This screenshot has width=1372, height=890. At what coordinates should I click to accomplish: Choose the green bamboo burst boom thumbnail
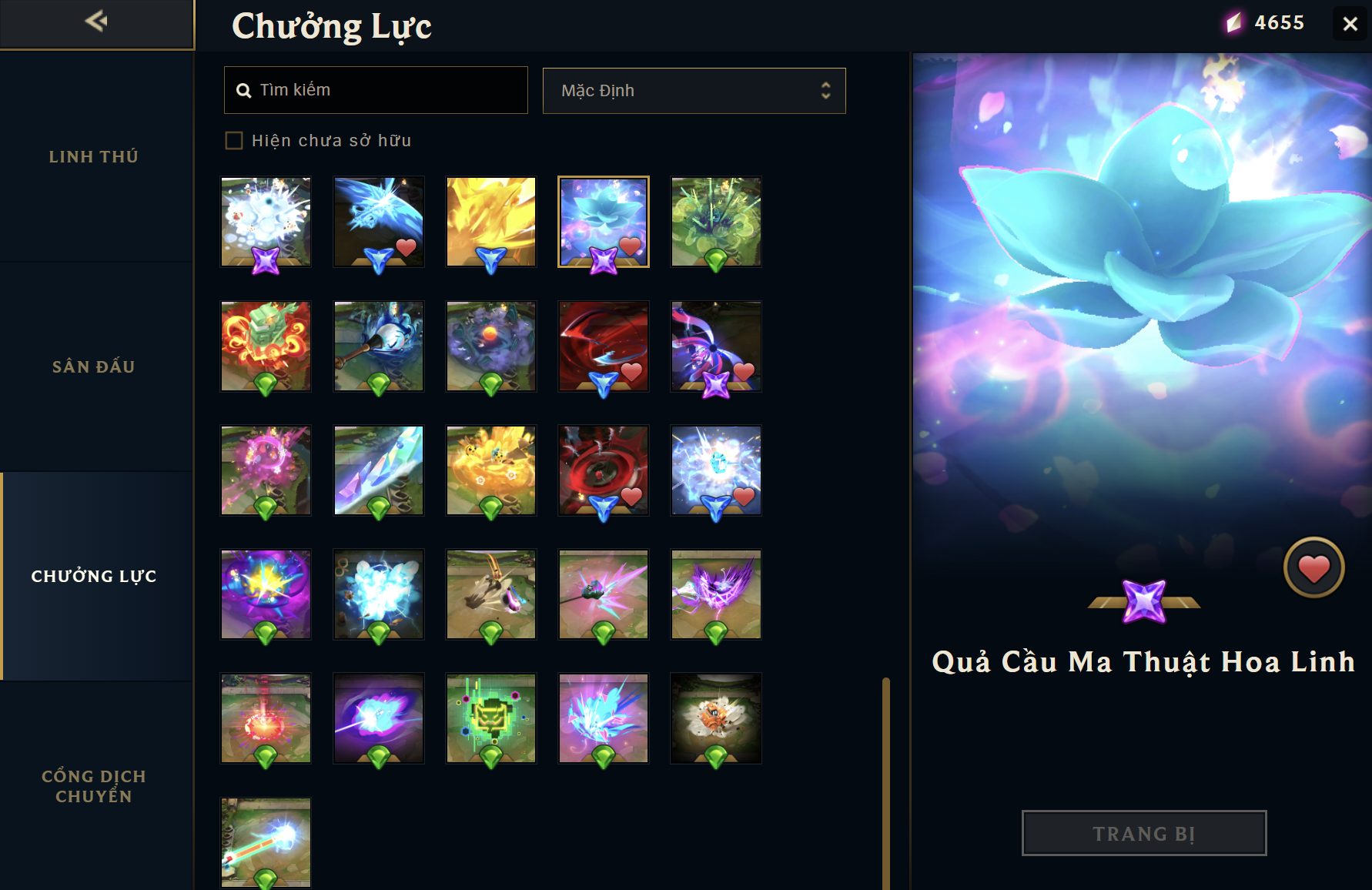[715, 222]
